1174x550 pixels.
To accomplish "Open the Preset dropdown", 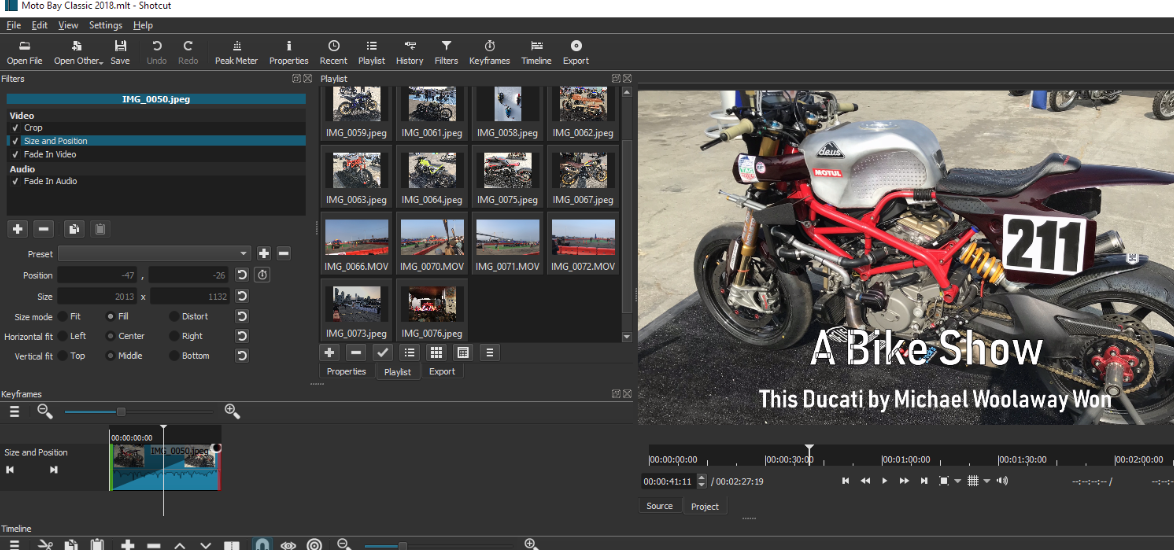I will pos(154,254).
